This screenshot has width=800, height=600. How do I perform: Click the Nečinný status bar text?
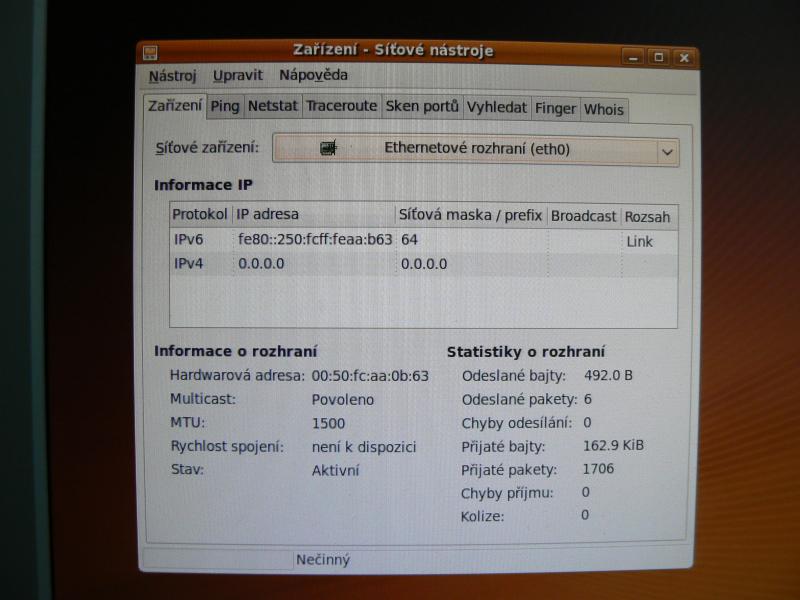(323, 560)
